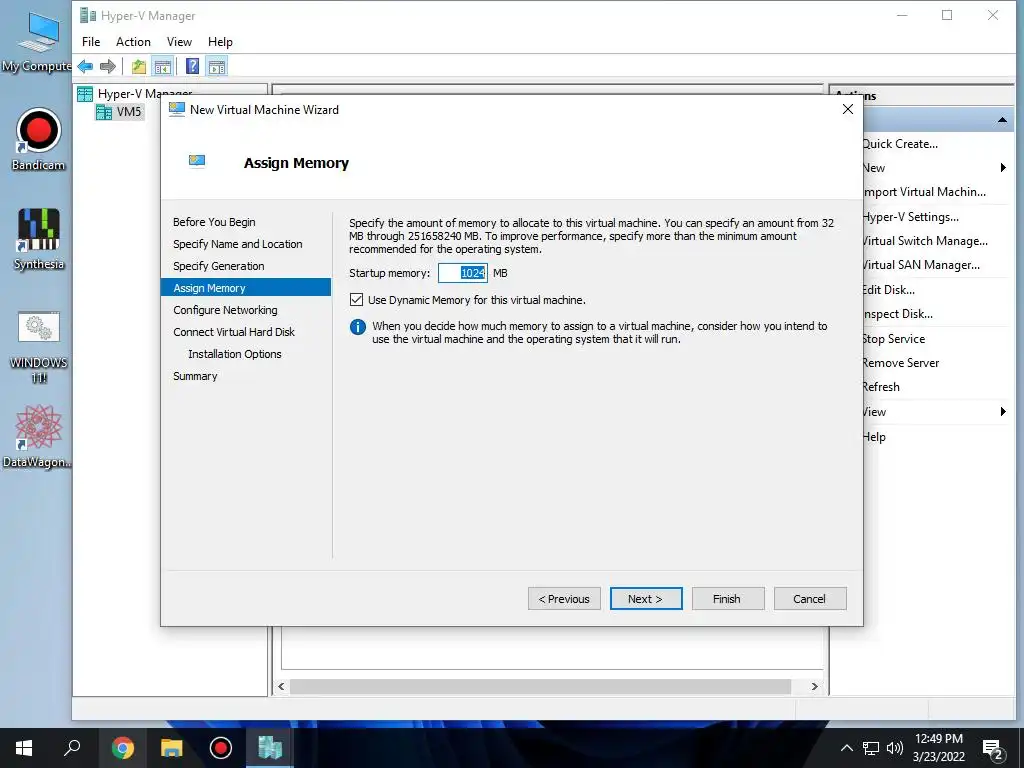The height and width of the screenshot is (768, 1024).
Task: Go to Connect Virtual Hard Disk step
Action: coord(234,332)
